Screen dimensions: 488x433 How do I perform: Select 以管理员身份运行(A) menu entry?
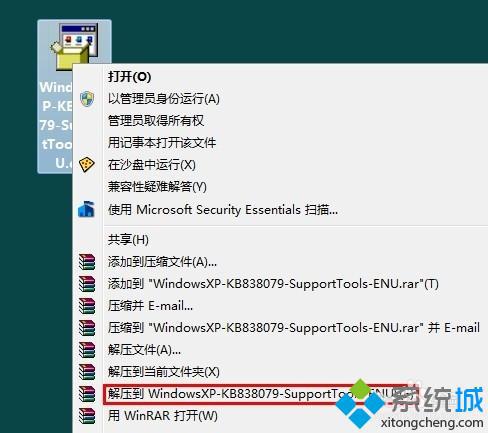[x=164, y=99]
